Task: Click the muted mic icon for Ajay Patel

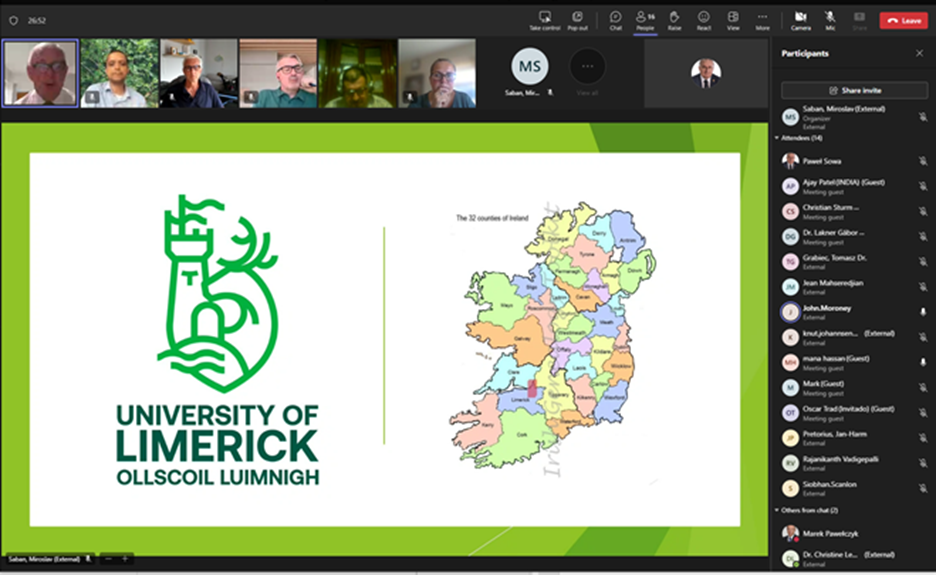Action: tap(923, 186)
